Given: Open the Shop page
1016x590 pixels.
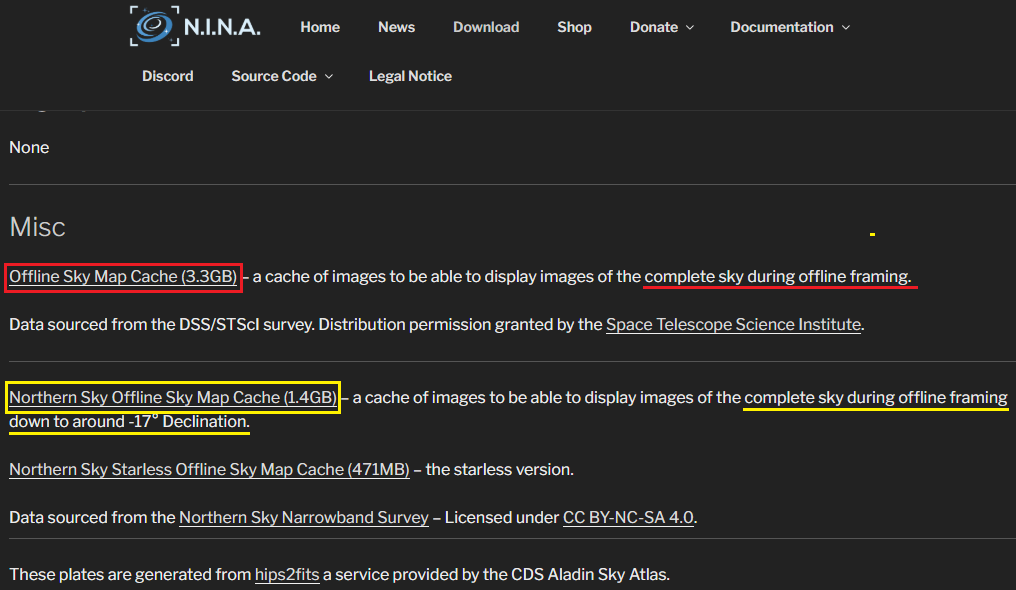Looking at the screenshot, I should (574, 27).
